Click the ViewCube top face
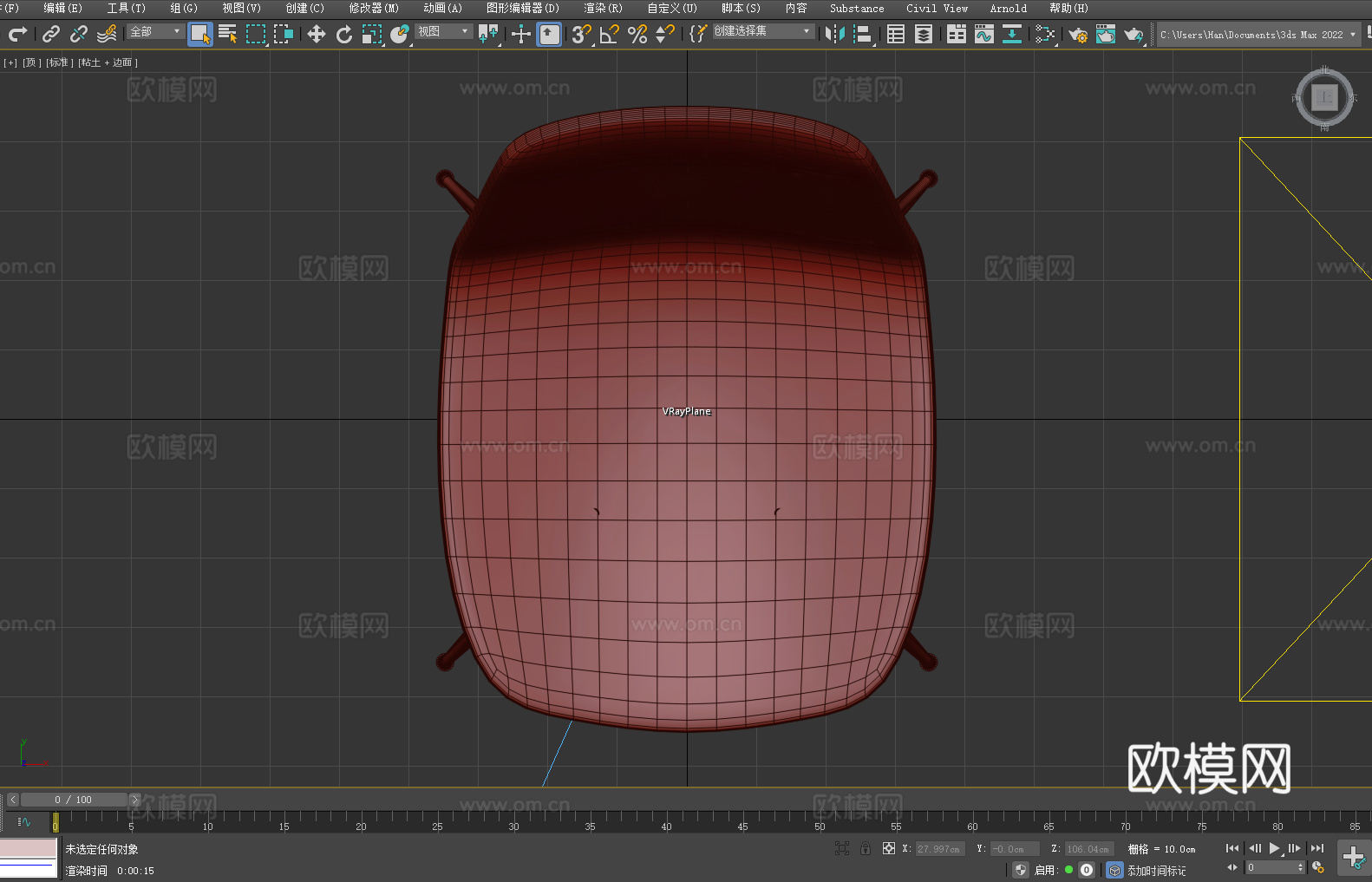 click(x=1324, y=98)
